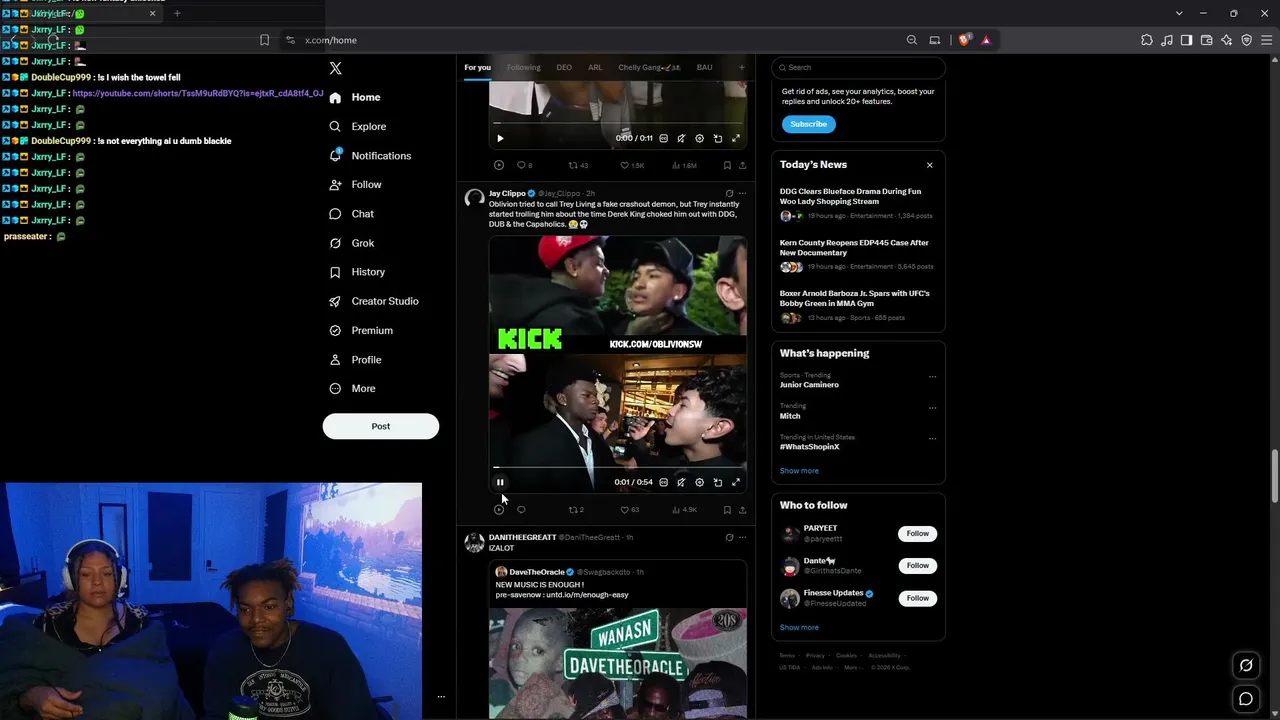Enter fullscreen on the 0:54 video
Viewport: 1280px width, 720px height.
[736, 482]
